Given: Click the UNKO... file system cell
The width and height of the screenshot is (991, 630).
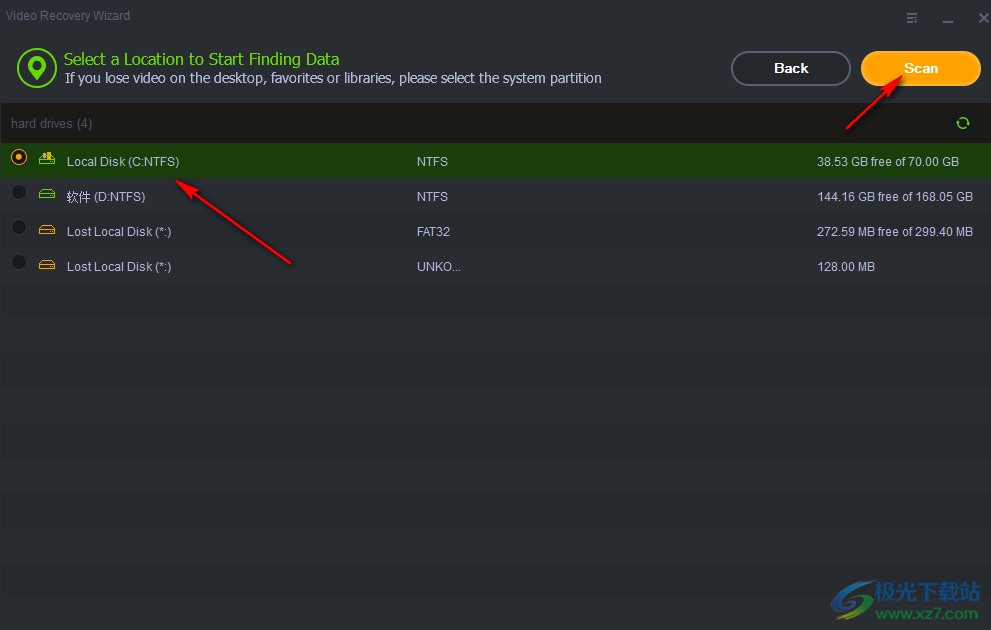Looking at the screenshot, I should tap(438, 267).
